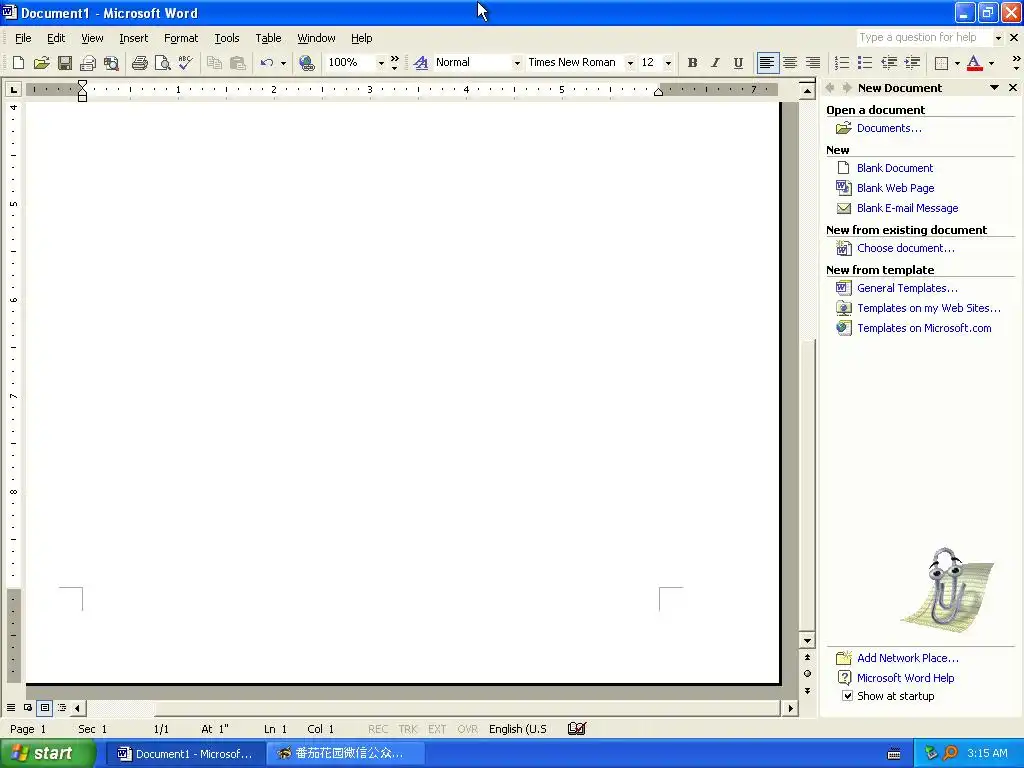This screenshot has width=1024, height=768.
Task: Click the right indent marker on ruler
Action: (x=658, y=92)
